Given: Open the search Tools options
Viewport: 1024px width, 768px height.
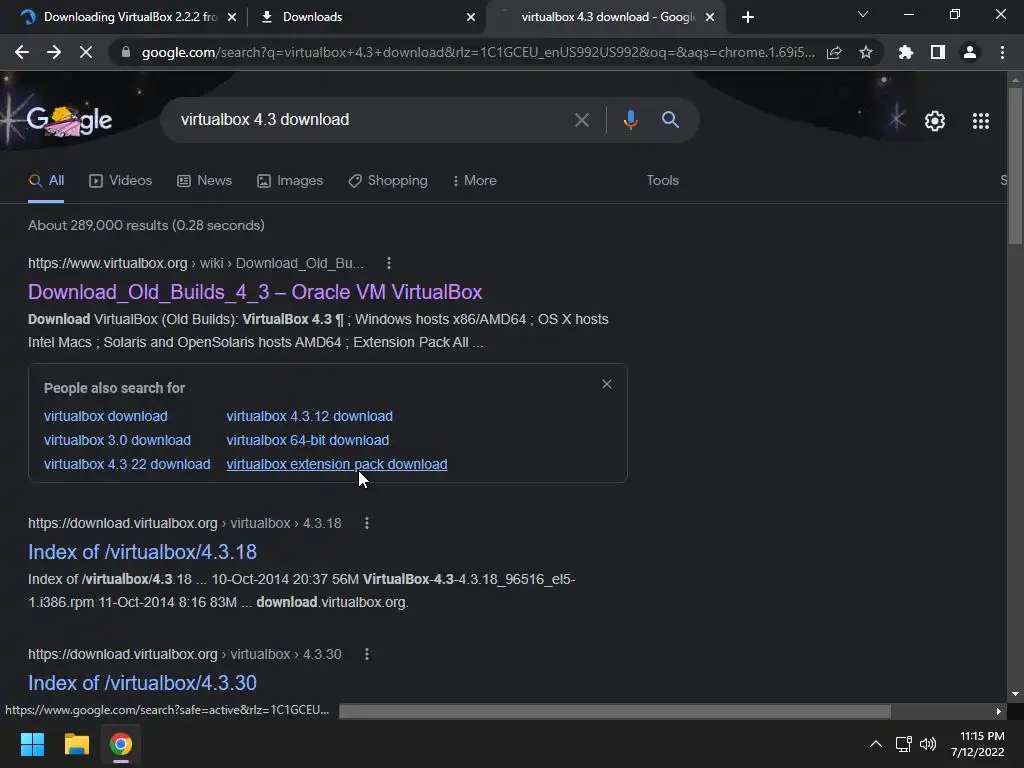Looking at the screenshot, I should click(x=662, y=181).
